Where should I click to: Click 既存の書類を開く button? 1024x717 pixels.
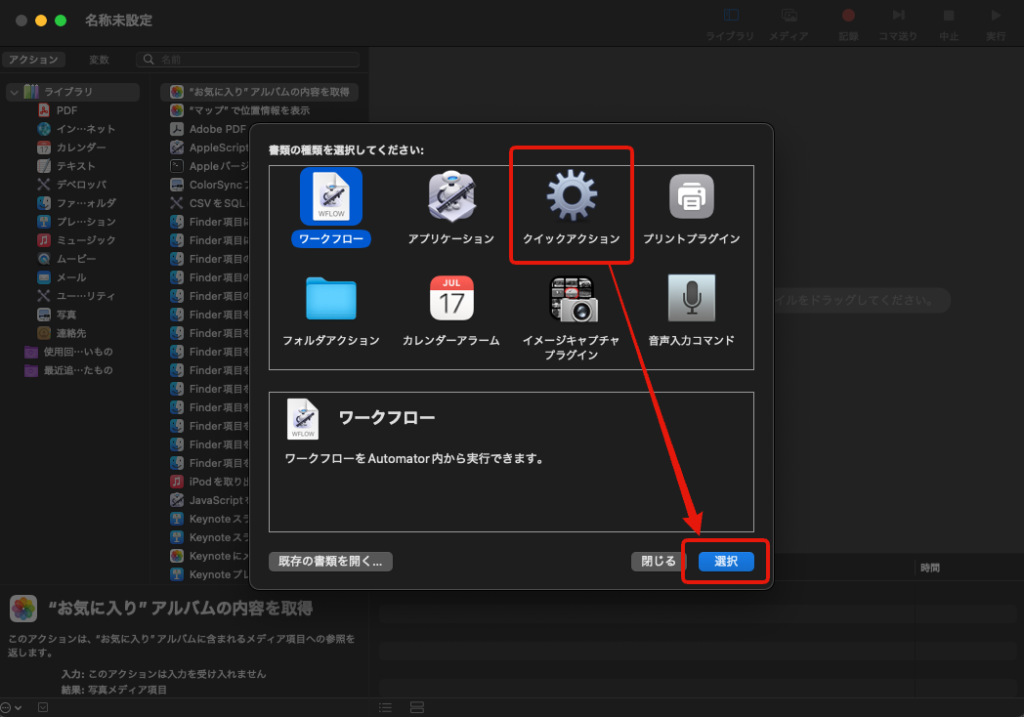(x=331, y=561)
